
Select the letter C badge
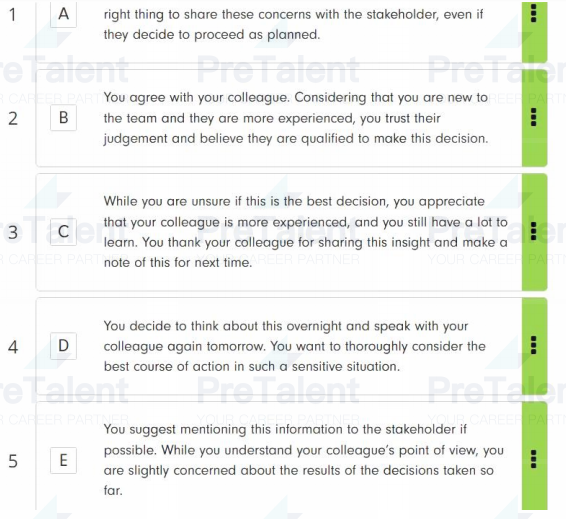(64, 232)
